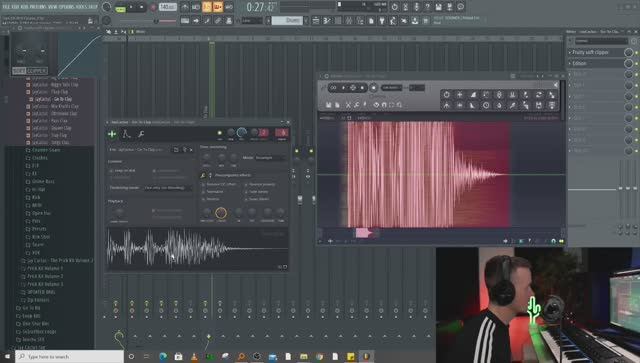
Task: Click the taskbar search box
Action: coord(69,356)
